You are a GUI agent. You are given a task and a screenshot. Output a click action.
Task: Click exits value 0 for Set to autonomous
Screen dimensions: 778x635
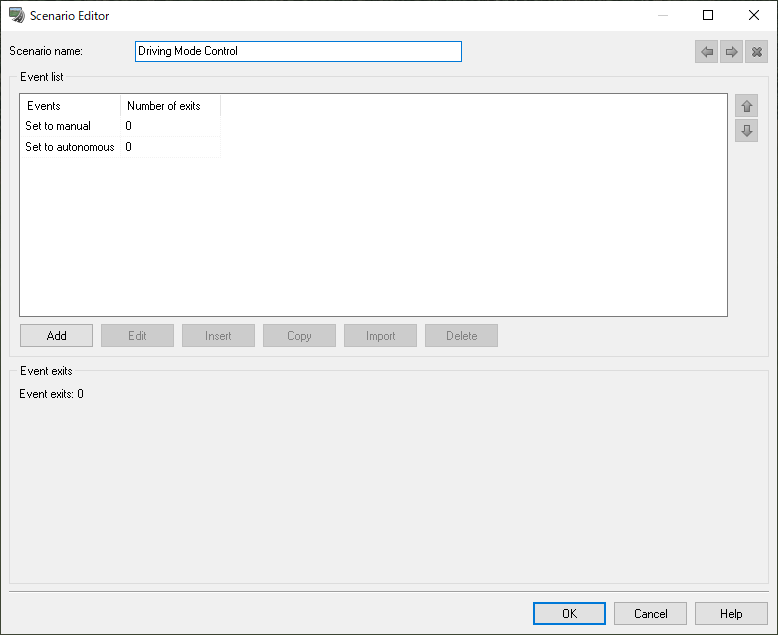[129, 147]
